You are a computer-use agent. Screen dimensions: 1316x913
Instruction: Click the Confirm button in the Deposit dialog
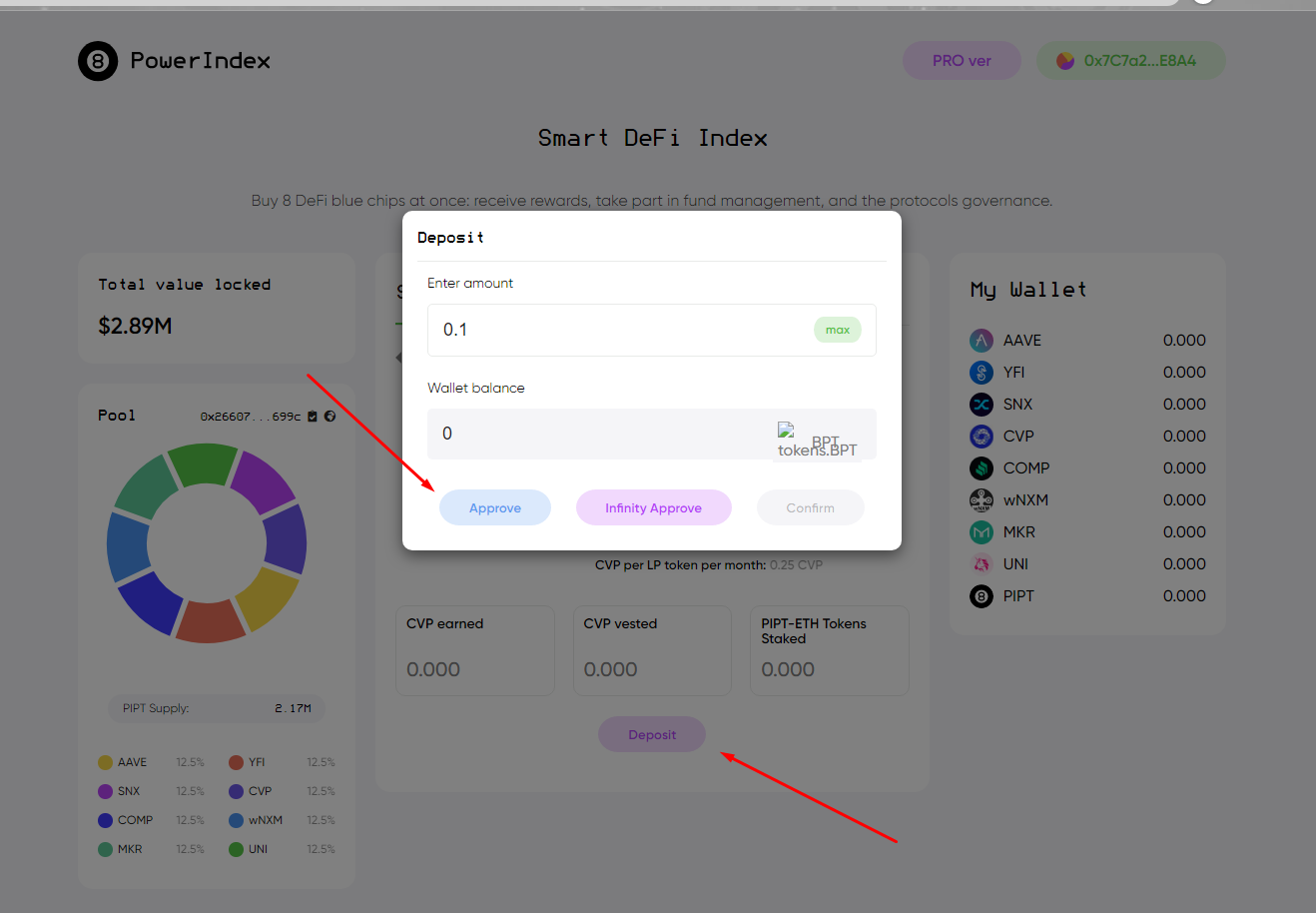(x=811, y=507)
